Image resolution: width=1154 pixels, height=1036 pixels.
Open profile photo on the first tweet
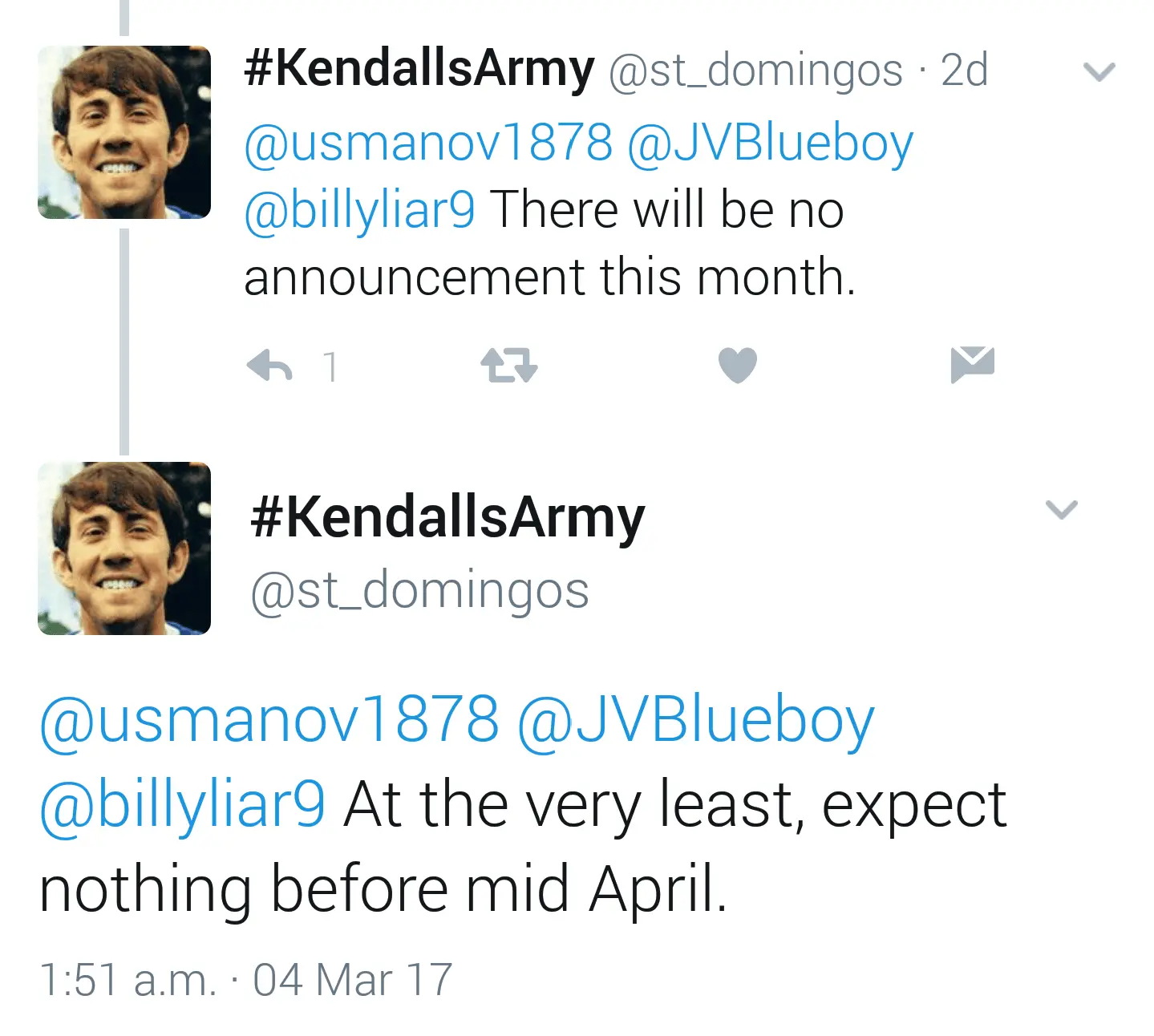click(x=124, y=132)
